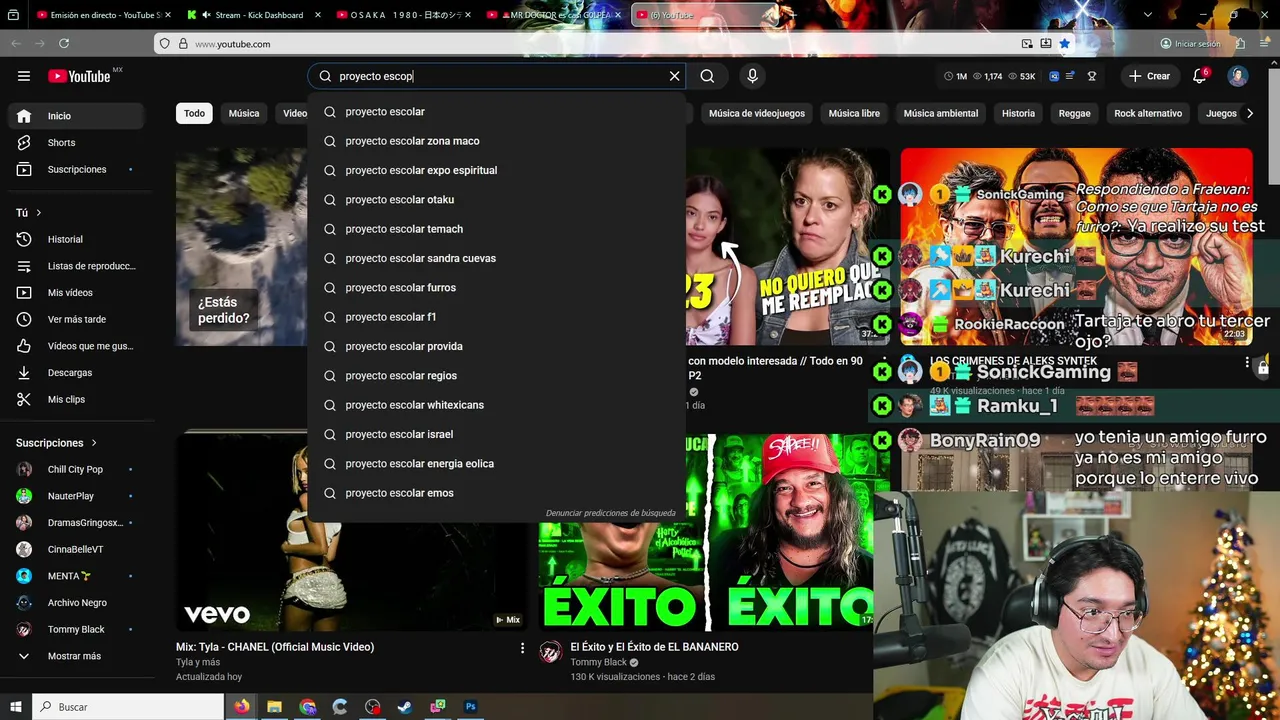Screen dimensions: 1280x720
Task: Select suggestion "proyecto escolar energia eolica"
Action: (497, 463)
